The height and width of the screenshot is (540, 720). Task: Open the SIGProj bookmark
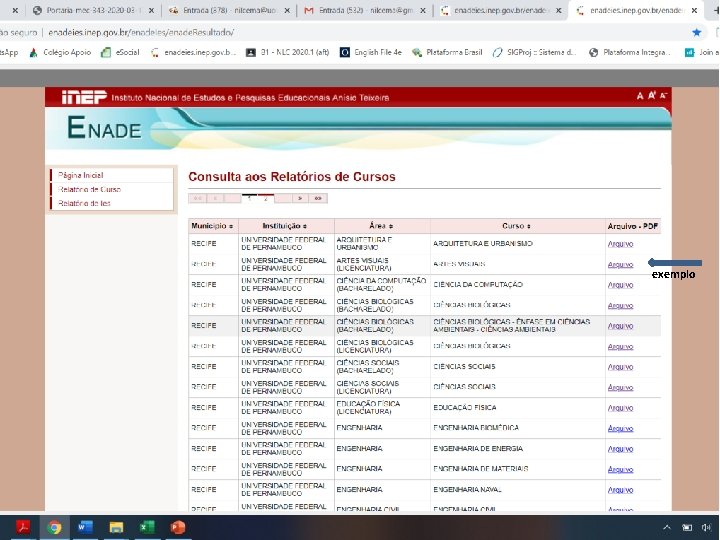pyautogui.click(x=534, y=52)
